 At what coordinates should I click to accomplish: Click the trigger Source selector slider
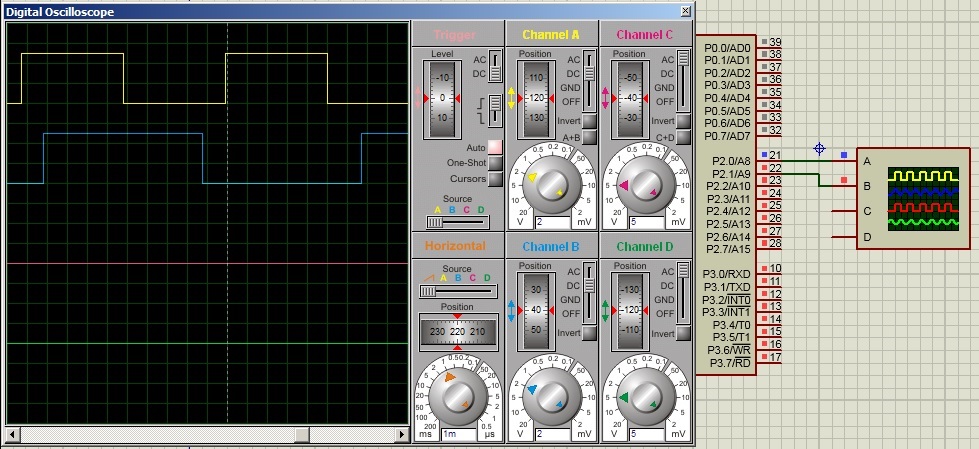[x=458, y=222]
